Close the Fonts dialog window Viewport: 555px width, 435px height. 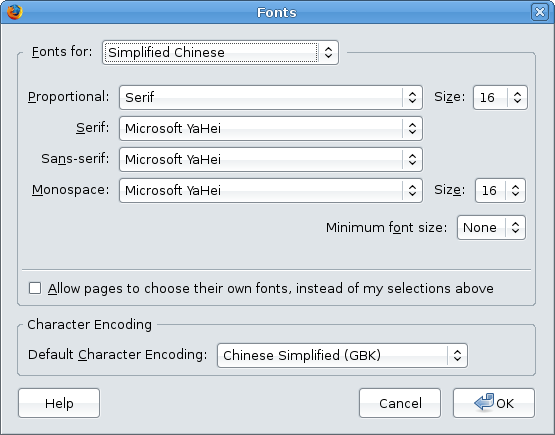539,12
